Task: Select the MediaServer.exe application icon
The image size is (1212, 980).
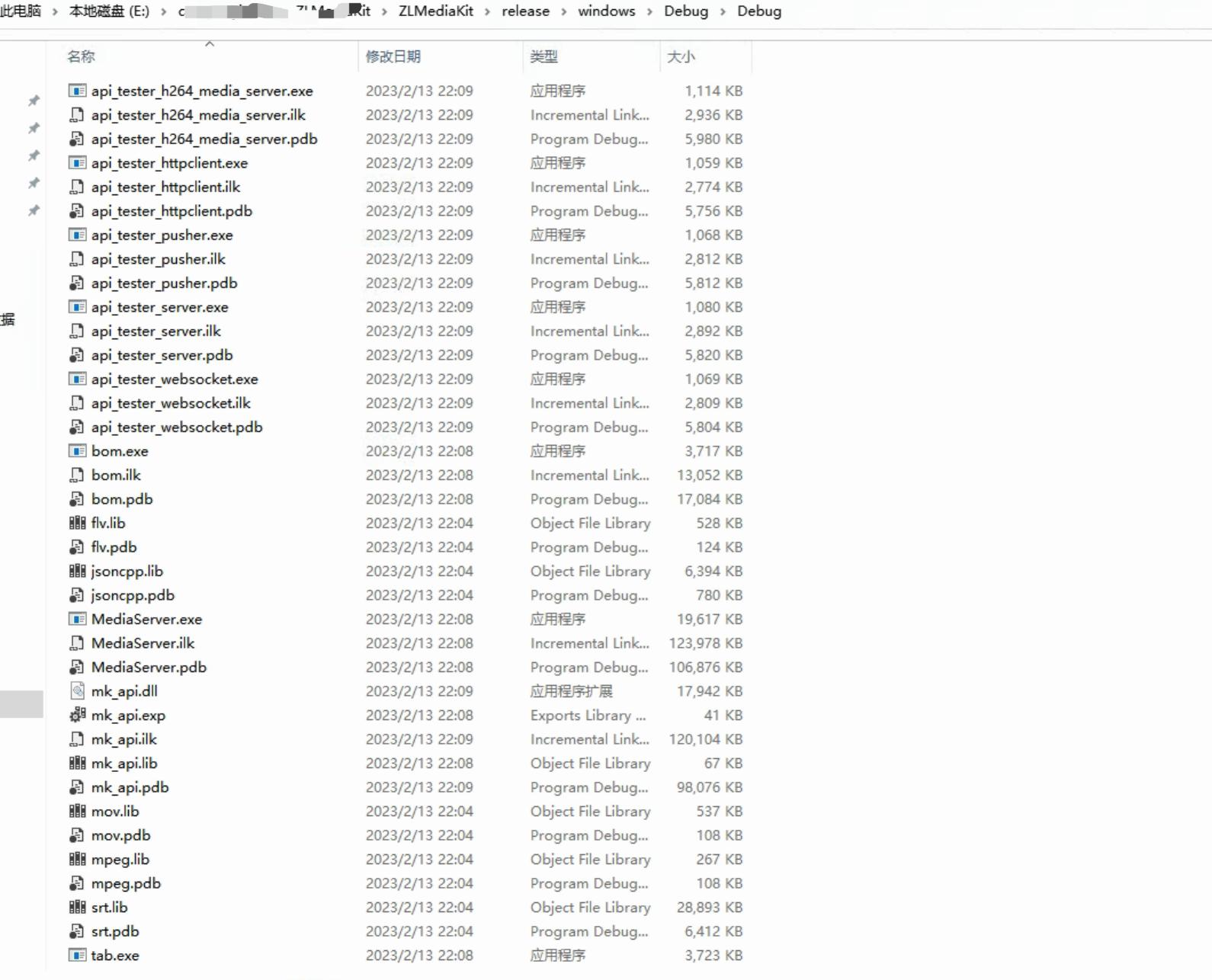Action: 77,619
